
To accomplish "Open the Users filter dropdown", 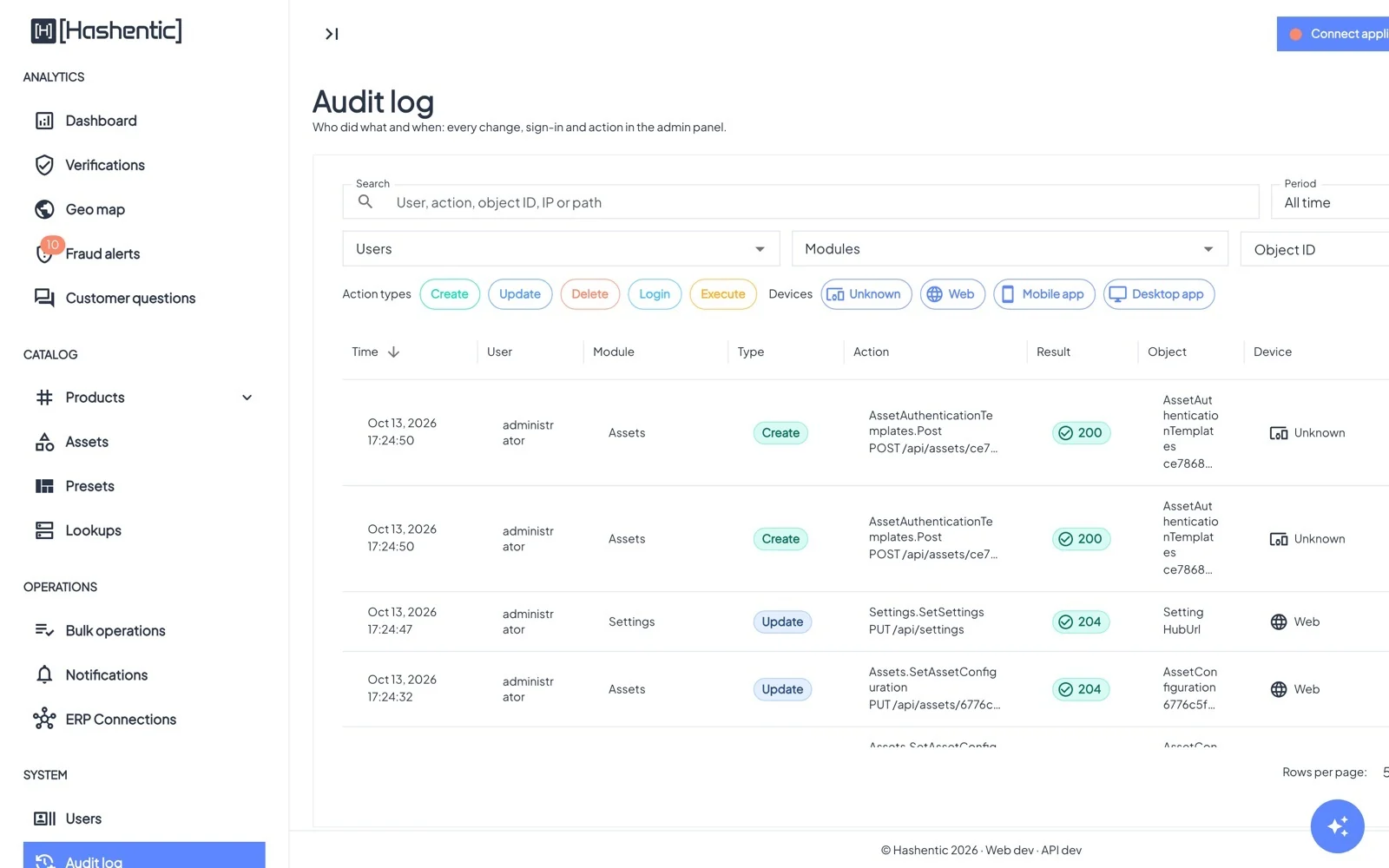I will tap(561, 249).
